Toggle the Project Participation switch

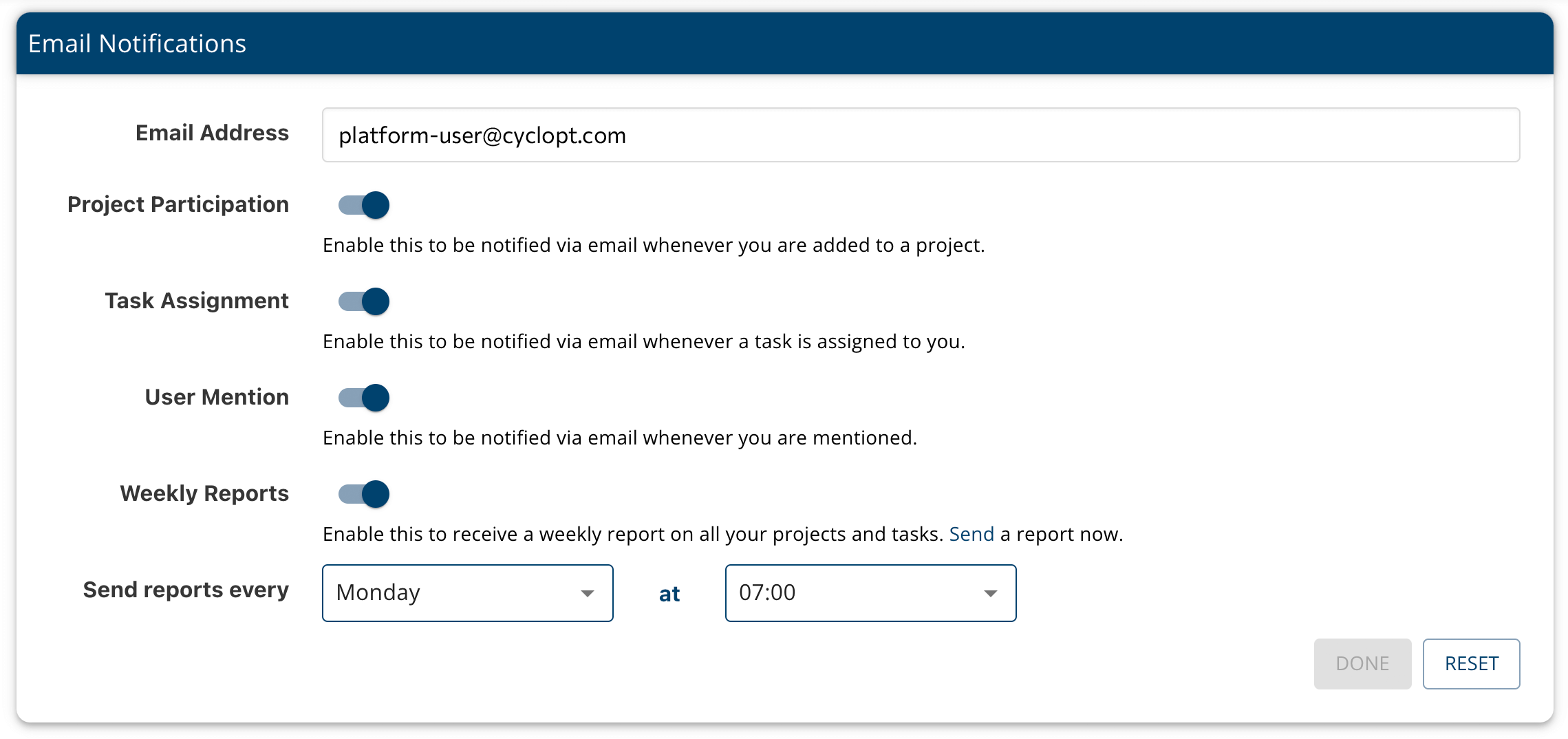[364, 205]
